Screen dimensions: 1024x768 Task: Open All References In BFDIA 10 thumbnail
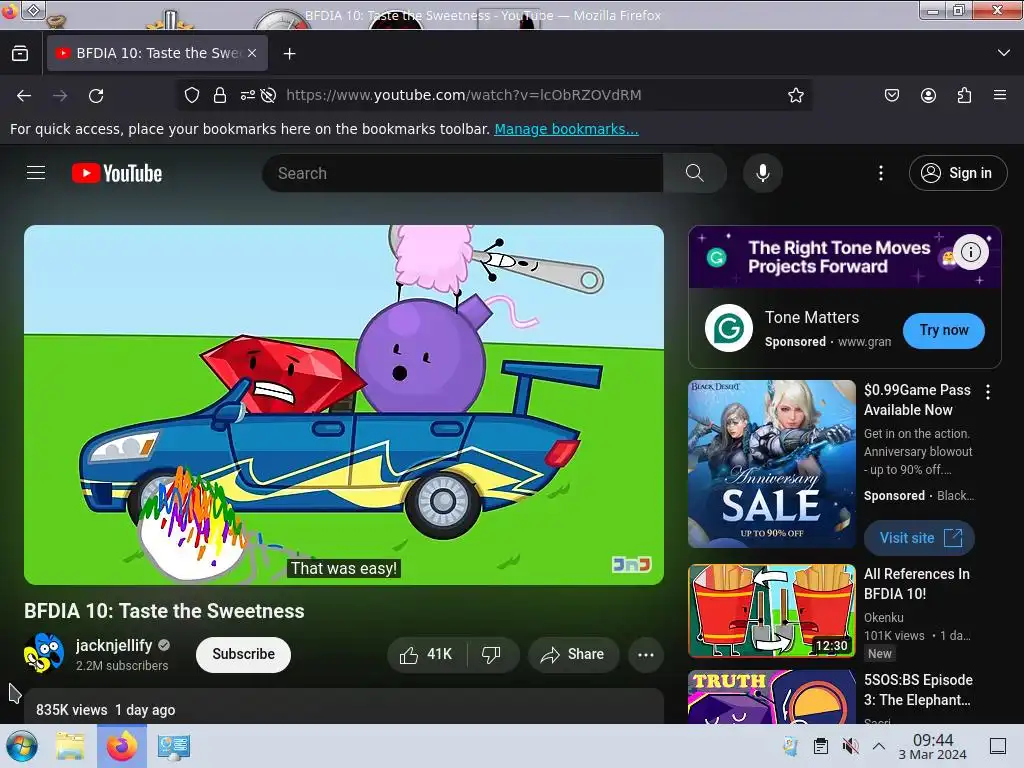coord(772,611)
